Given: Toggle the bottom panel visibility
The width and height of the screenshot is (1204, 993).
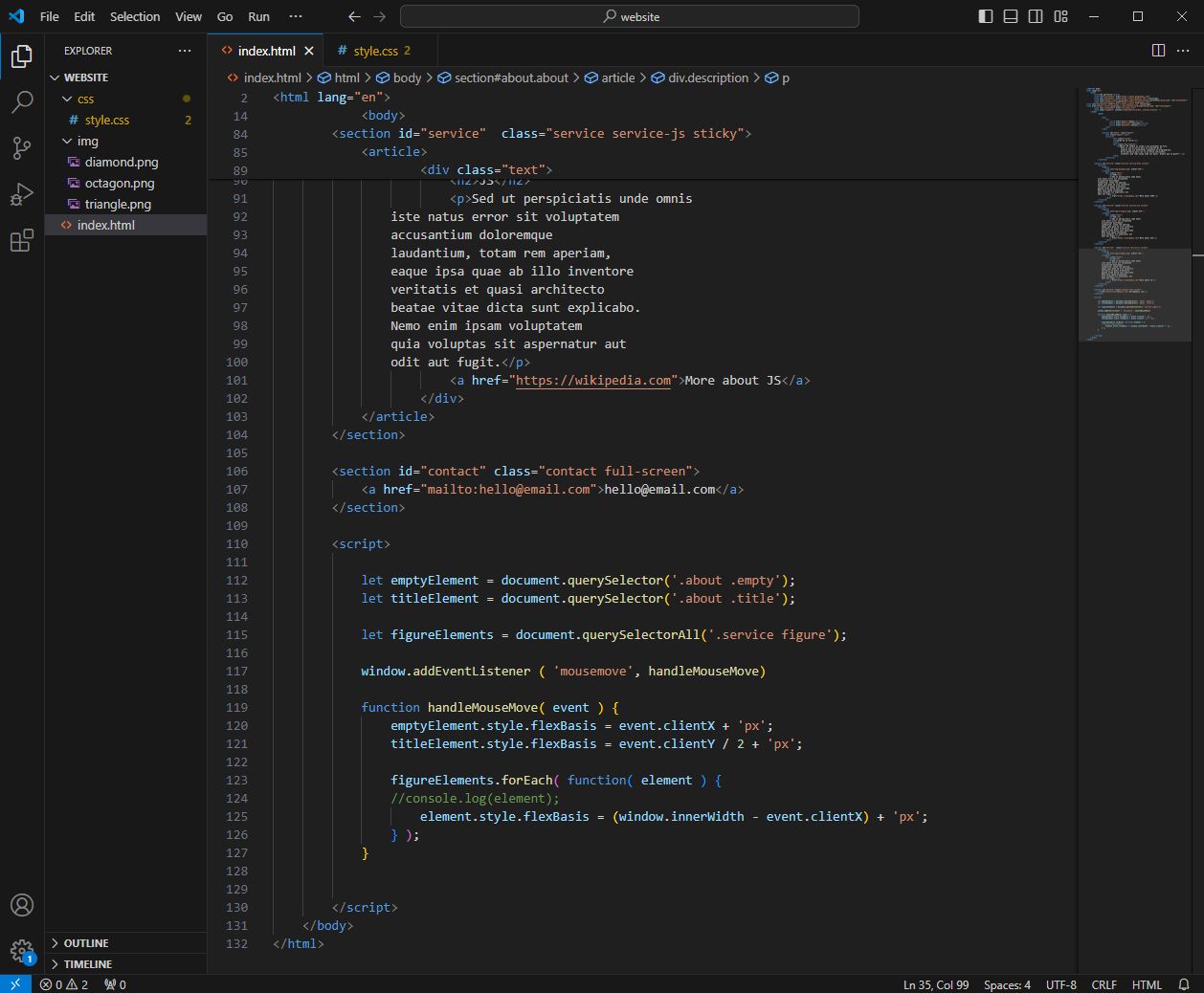Looking at the screenshot, I should click(x=1011, y=16).
